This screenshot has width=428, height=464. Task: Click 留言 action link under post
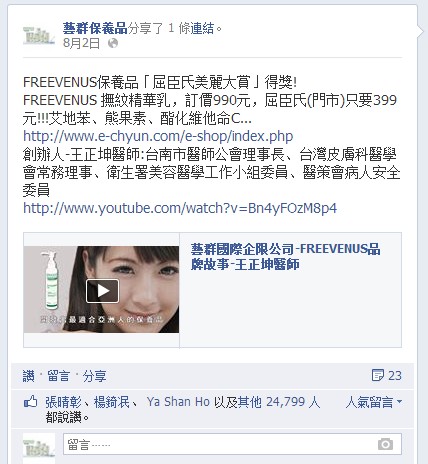[58, 376]
